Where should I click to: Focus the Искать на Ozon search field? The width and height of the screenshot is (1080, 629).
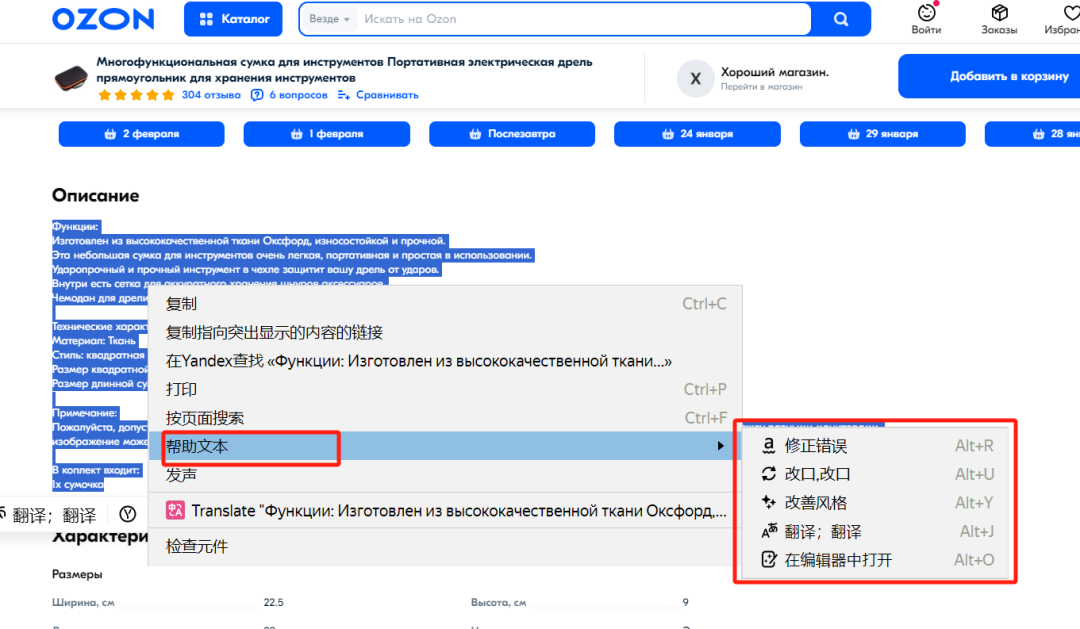(x=582, y=19)
